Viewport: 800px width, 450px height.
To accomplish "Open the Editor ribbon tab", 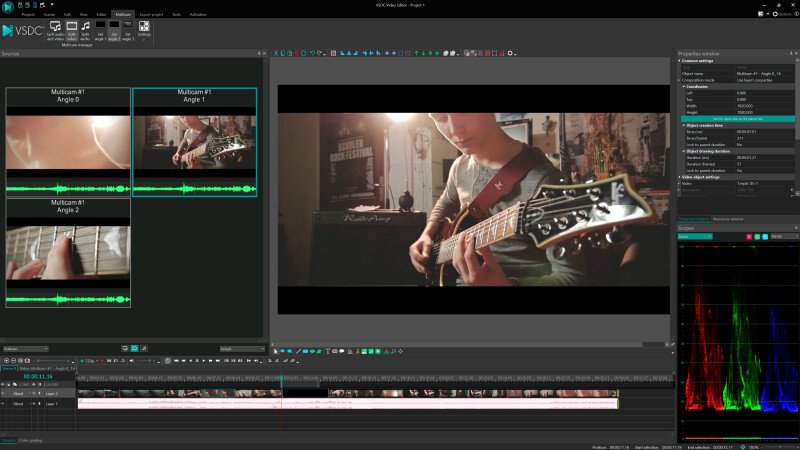I will tap(102, 15).
